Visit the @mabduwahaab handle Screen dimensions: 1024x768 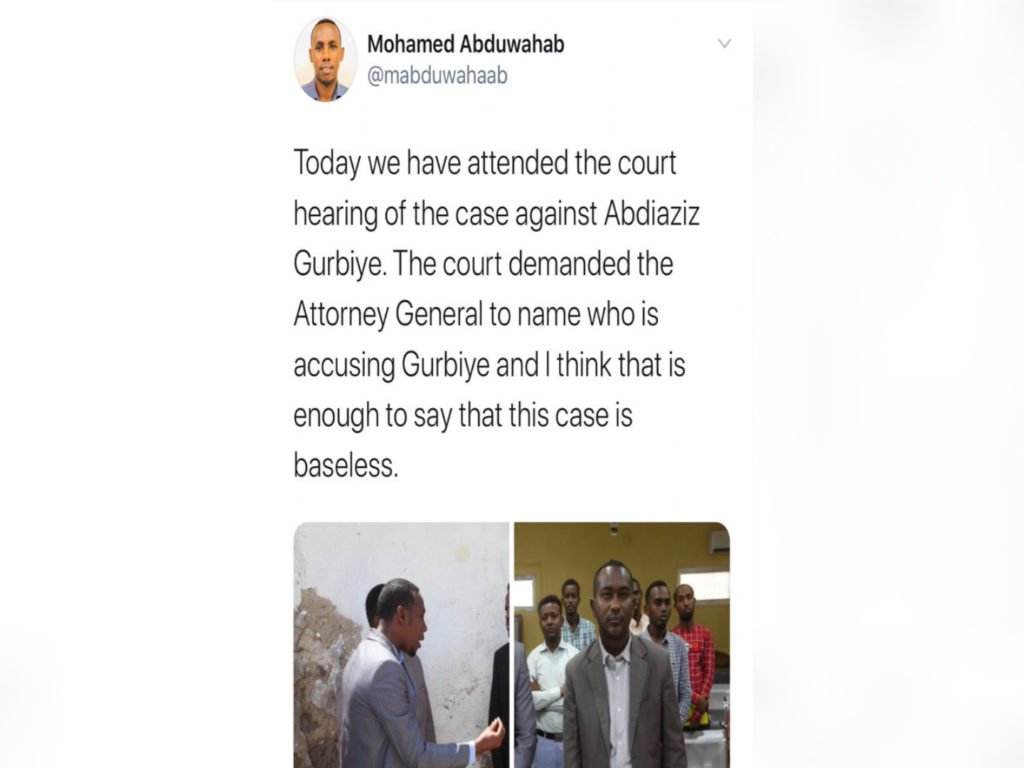click(x=437, y=76)
